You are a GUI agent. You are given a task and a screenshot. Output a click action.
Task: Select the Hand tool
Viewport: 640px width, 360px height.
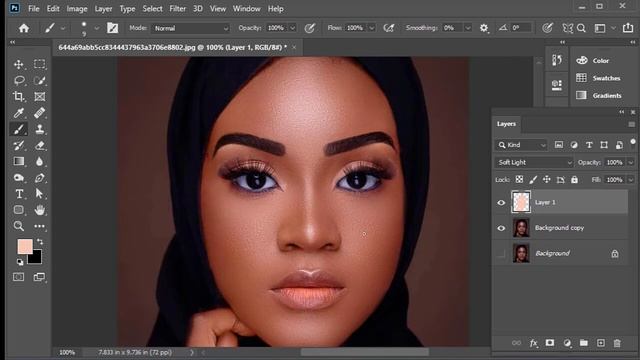coord(40,210)
